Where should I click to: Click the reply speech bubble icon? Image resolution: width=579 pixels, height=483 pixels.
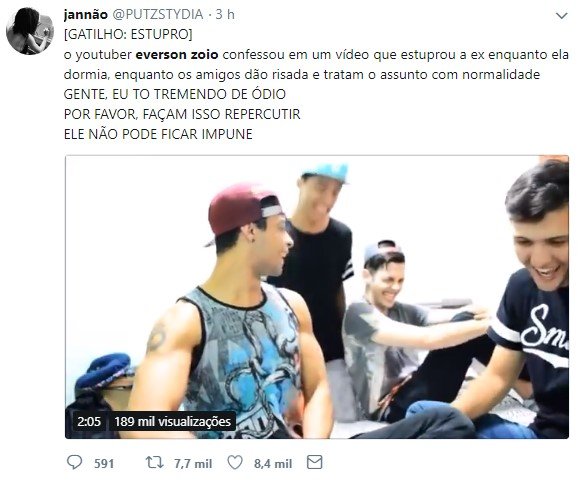[x=75, y=462]
